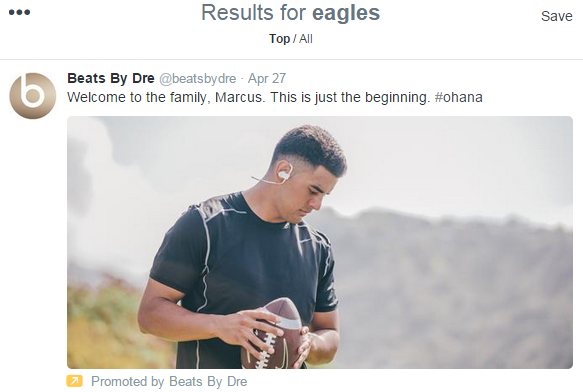Open the #ohana hashtag
Viewport: 583px width, 392px height.
(458, 97)
